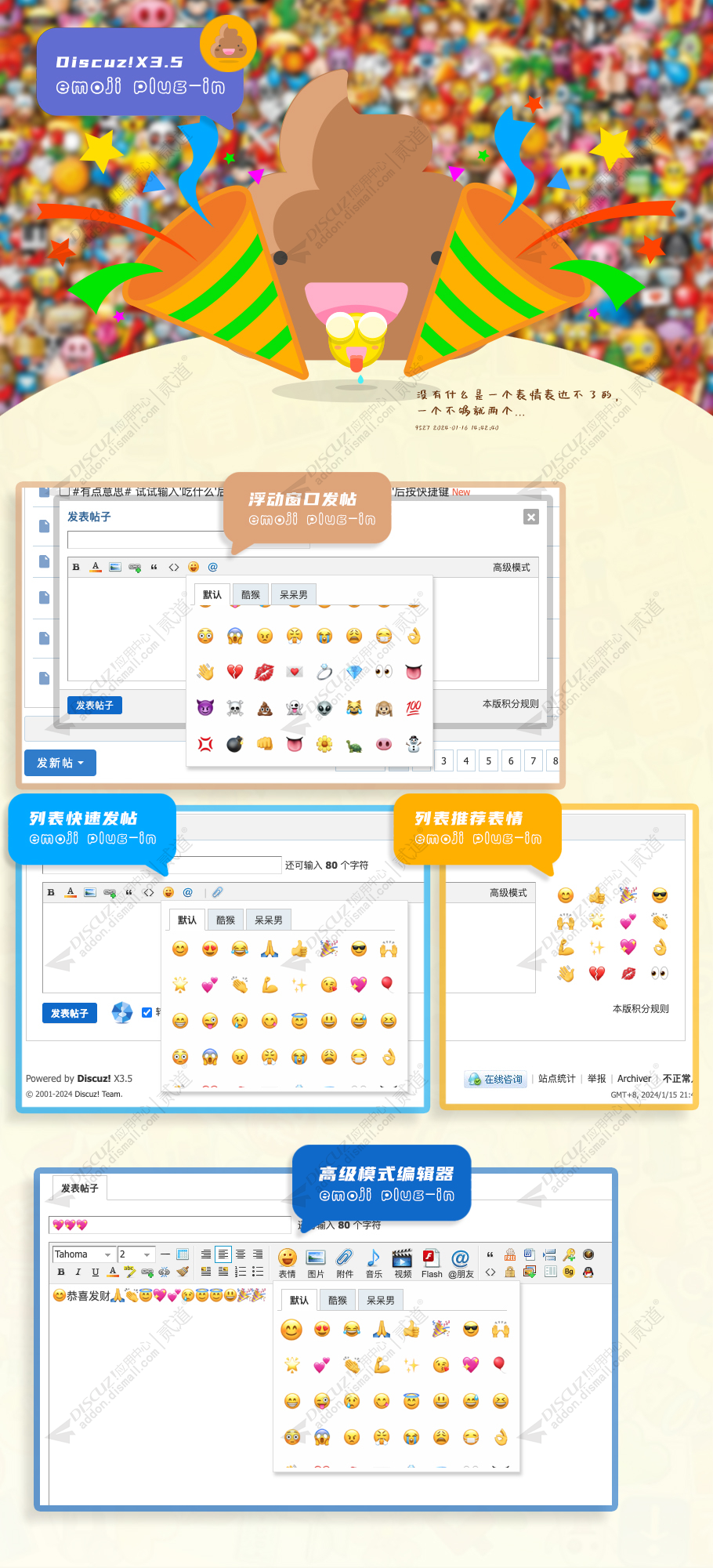Viewport: 713px width, 1568px height.
Task: Open font size dropdown showing 2
Action: (136, 1254)
